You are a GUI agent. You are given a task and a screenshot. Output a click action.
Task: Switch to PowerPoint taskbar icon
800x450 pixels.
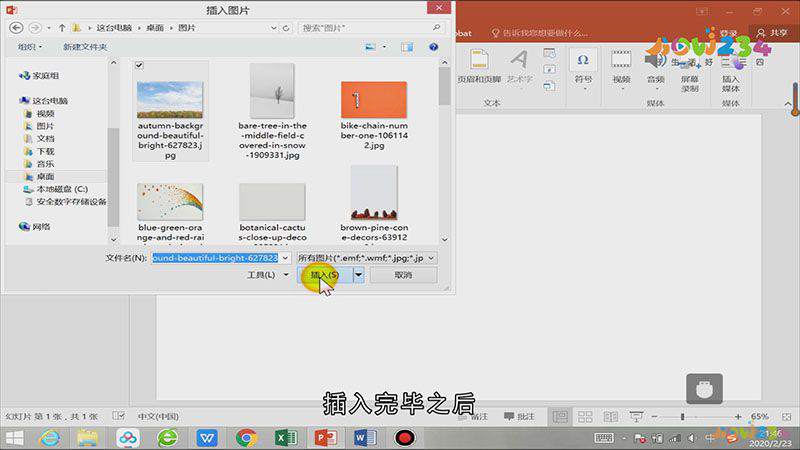click(326, 438)
